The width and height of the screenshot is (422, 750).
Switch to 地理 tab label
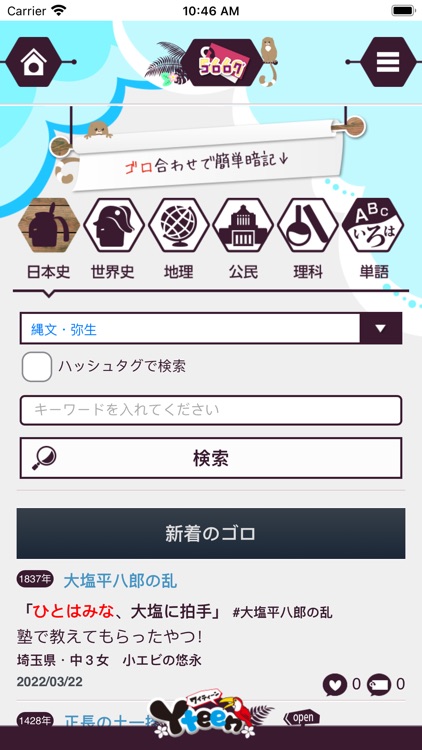pos(178,272)
